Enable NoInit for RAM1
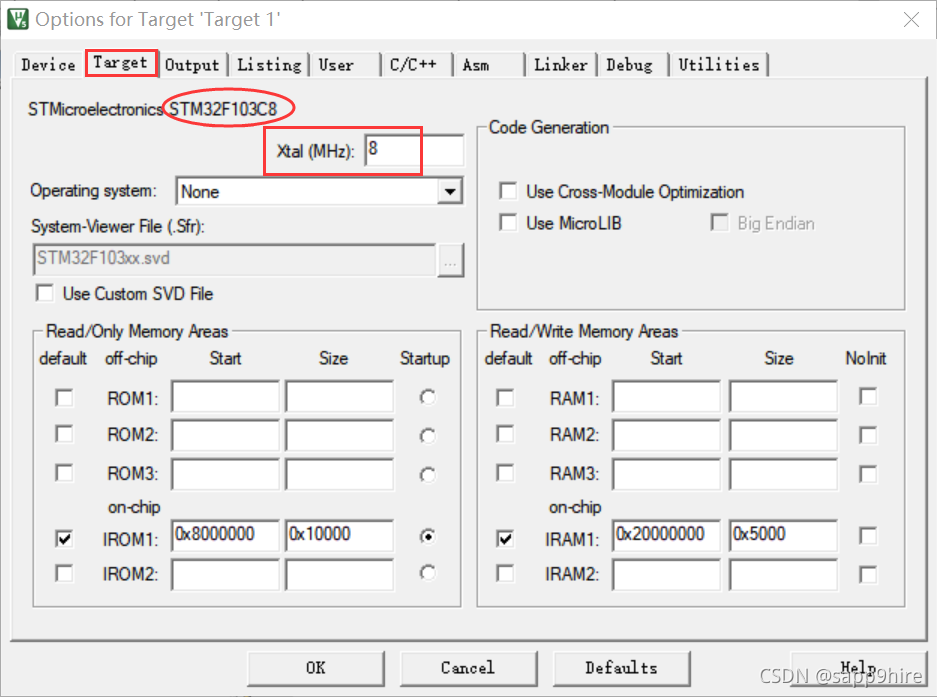 [x=868, y=396]
